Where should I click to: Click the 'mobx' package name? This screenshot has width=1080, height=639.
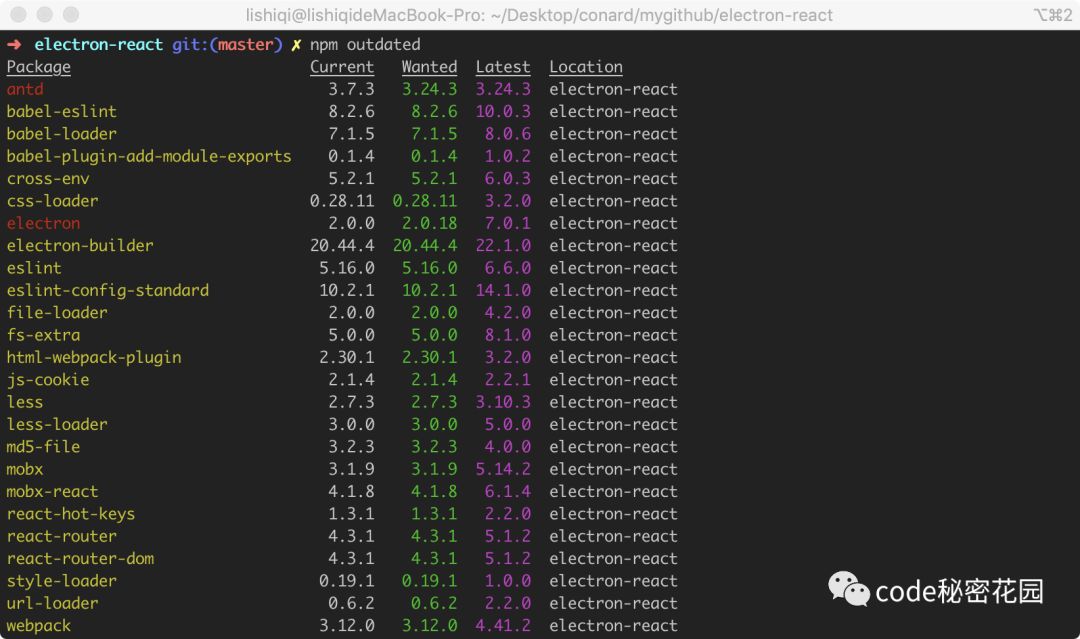25,469
